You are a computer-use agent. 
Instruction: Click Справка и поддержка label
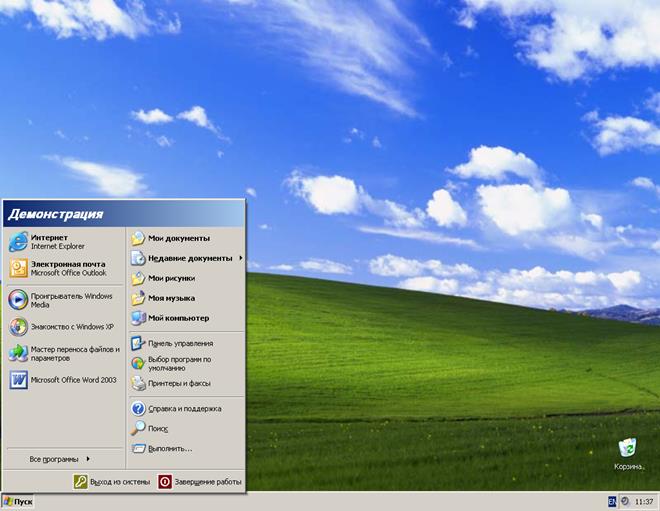tap(185, 409)
